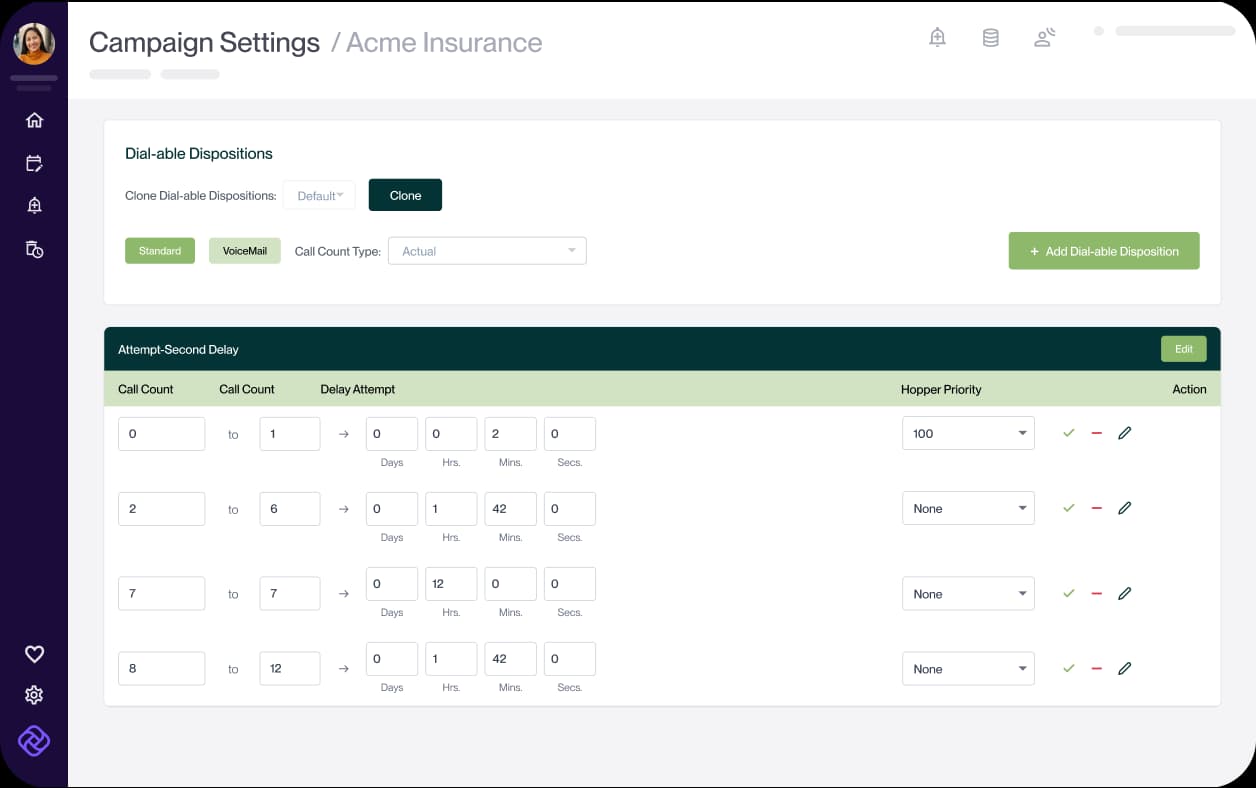Click Add Dial-able Disposition button
The image size is (1256, 788).
pos(1103,251)
